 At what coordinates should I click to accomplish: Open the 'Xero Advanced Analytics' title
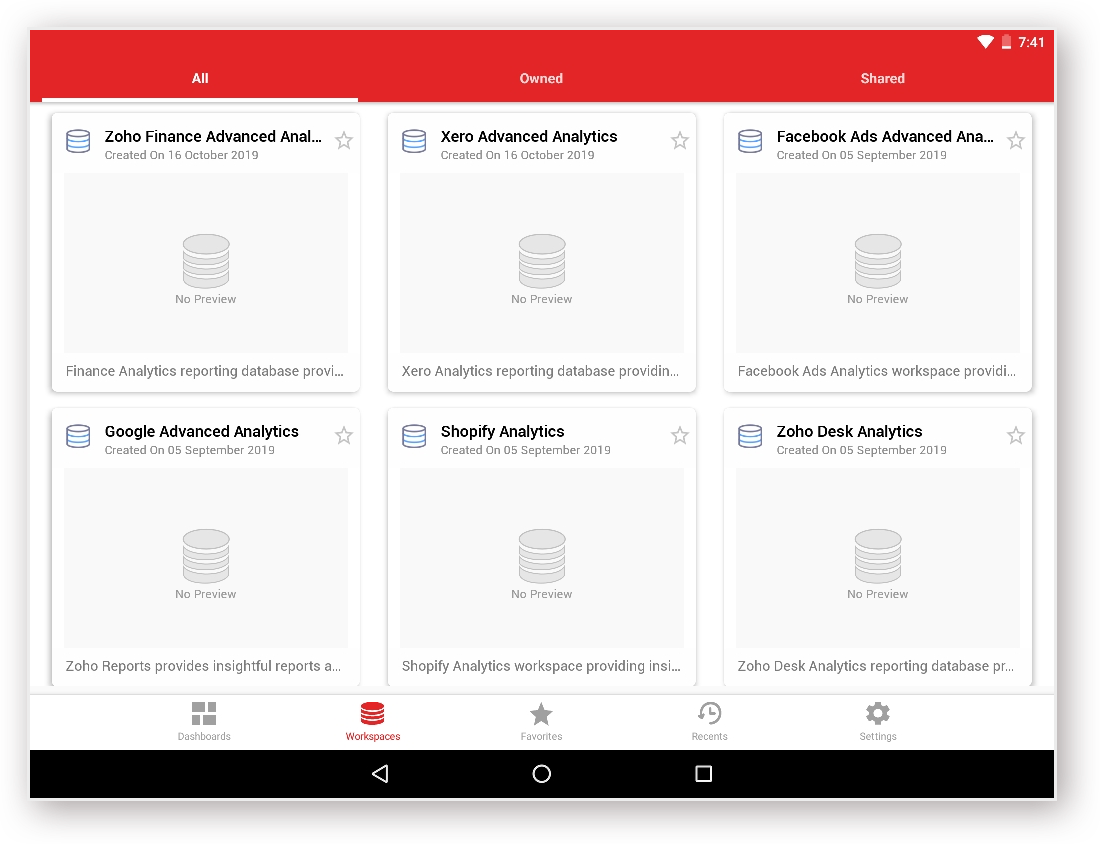[529, 136]
